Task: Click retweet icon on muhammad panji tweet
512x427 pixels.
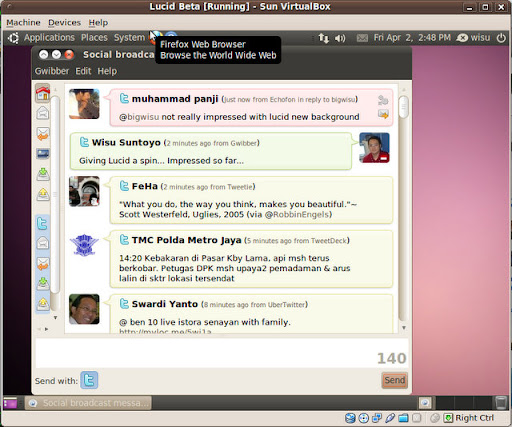Action: click(383, 114)
